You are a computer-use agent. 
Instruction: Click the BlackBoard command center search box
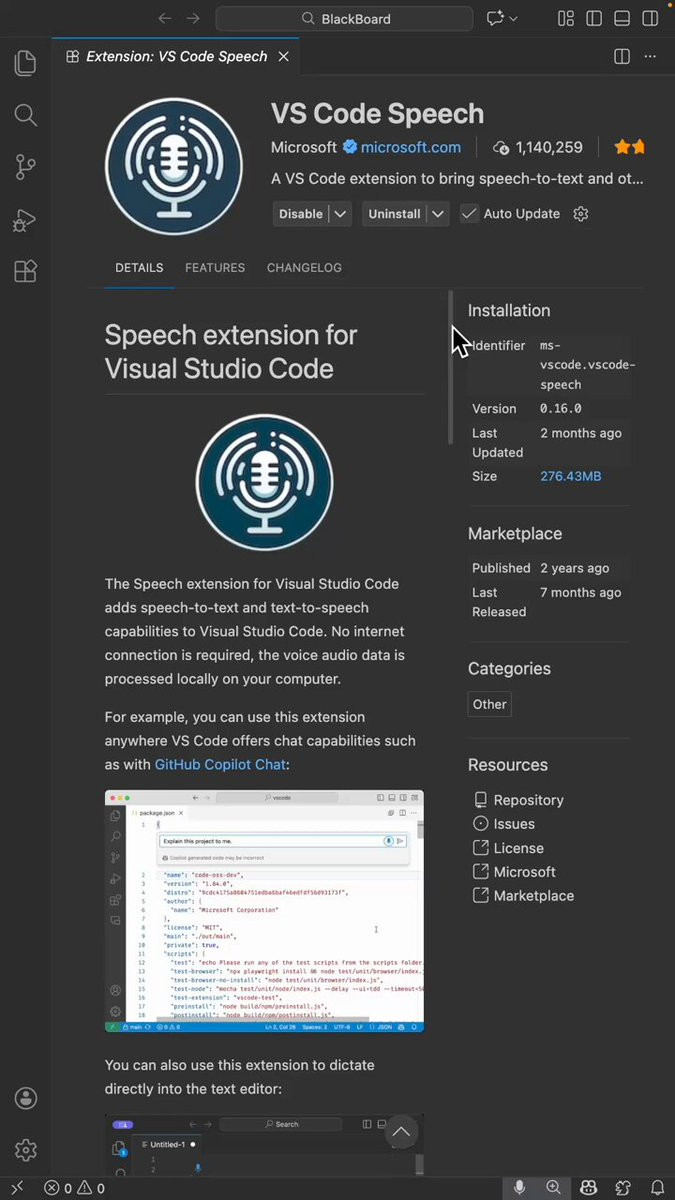344,18
